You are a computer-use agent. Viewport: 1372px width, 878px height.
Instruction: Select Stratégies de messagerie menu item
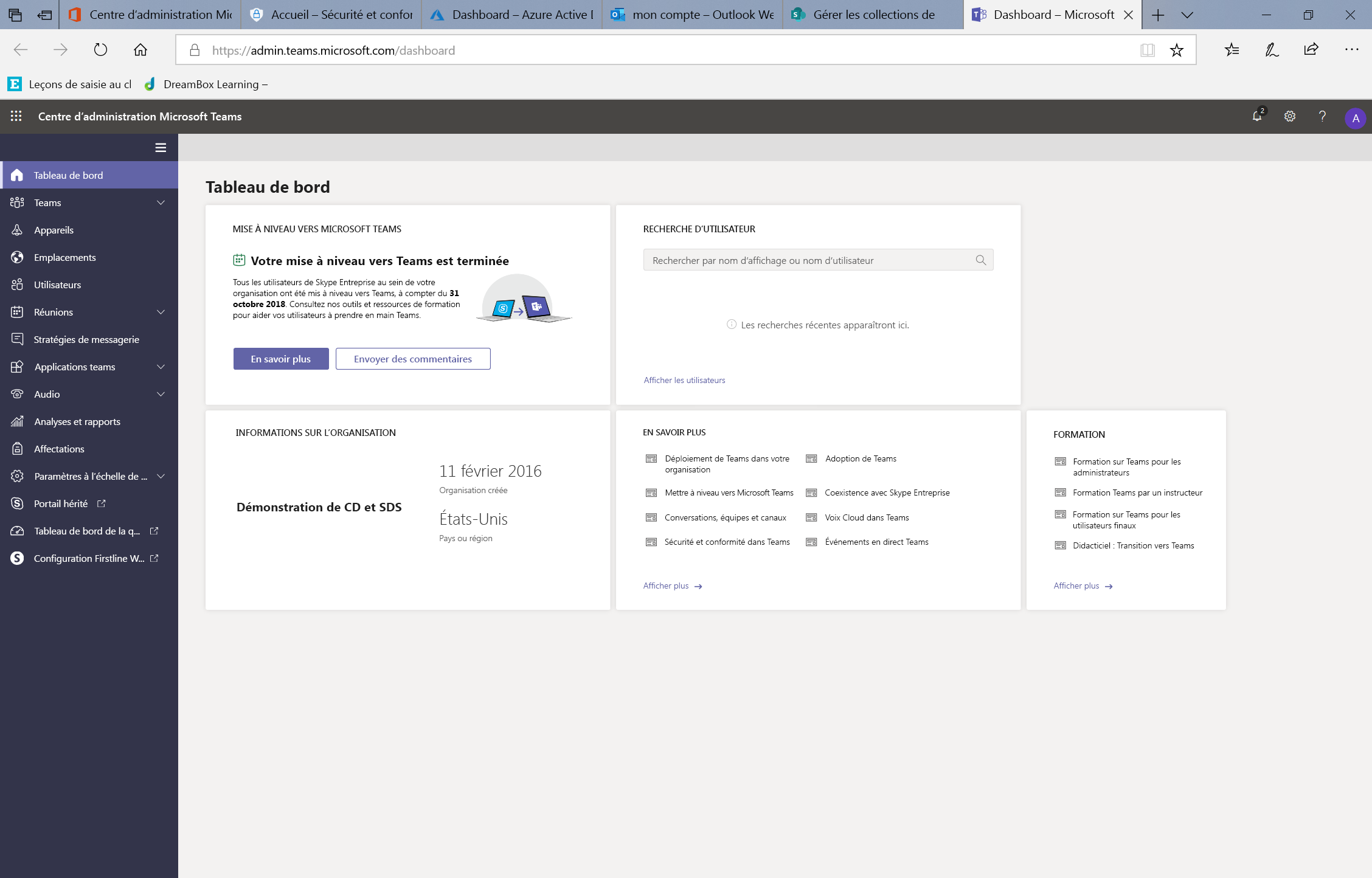pos(87,339)
